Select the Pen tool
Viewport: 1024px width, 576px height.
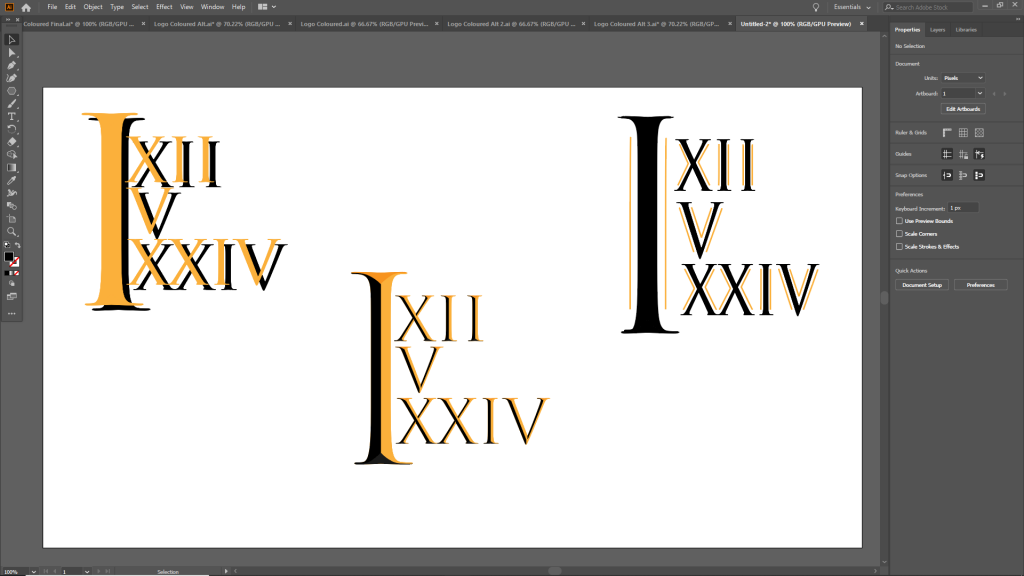click(x=12, y=65)
